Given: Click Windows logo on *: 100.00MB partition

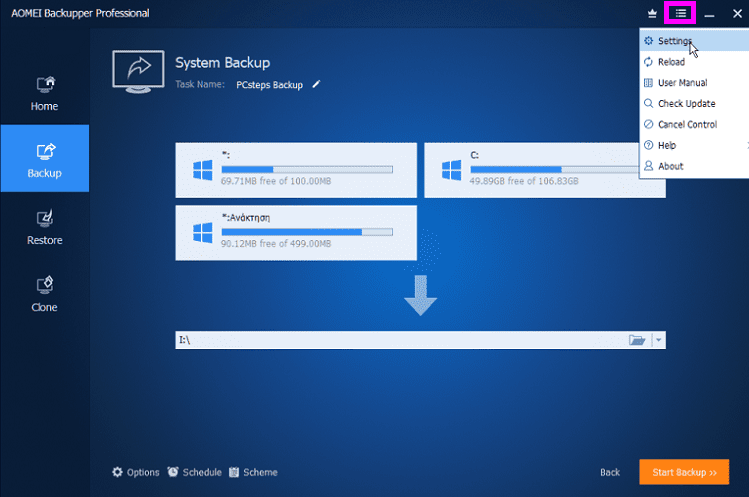Looking at the screenshot, I should pyautogui.click(x=203, y=170).
